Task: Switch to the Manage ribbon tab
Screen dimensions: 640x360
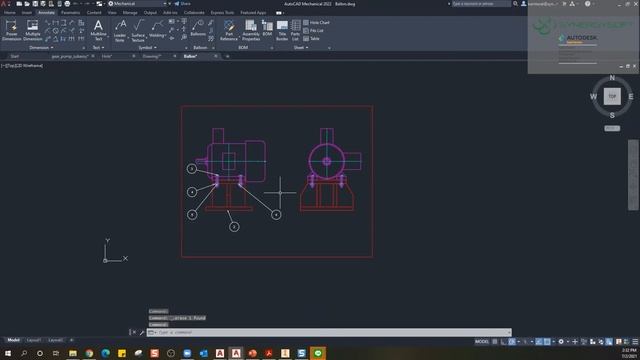Action: click(x=130, y=13)
